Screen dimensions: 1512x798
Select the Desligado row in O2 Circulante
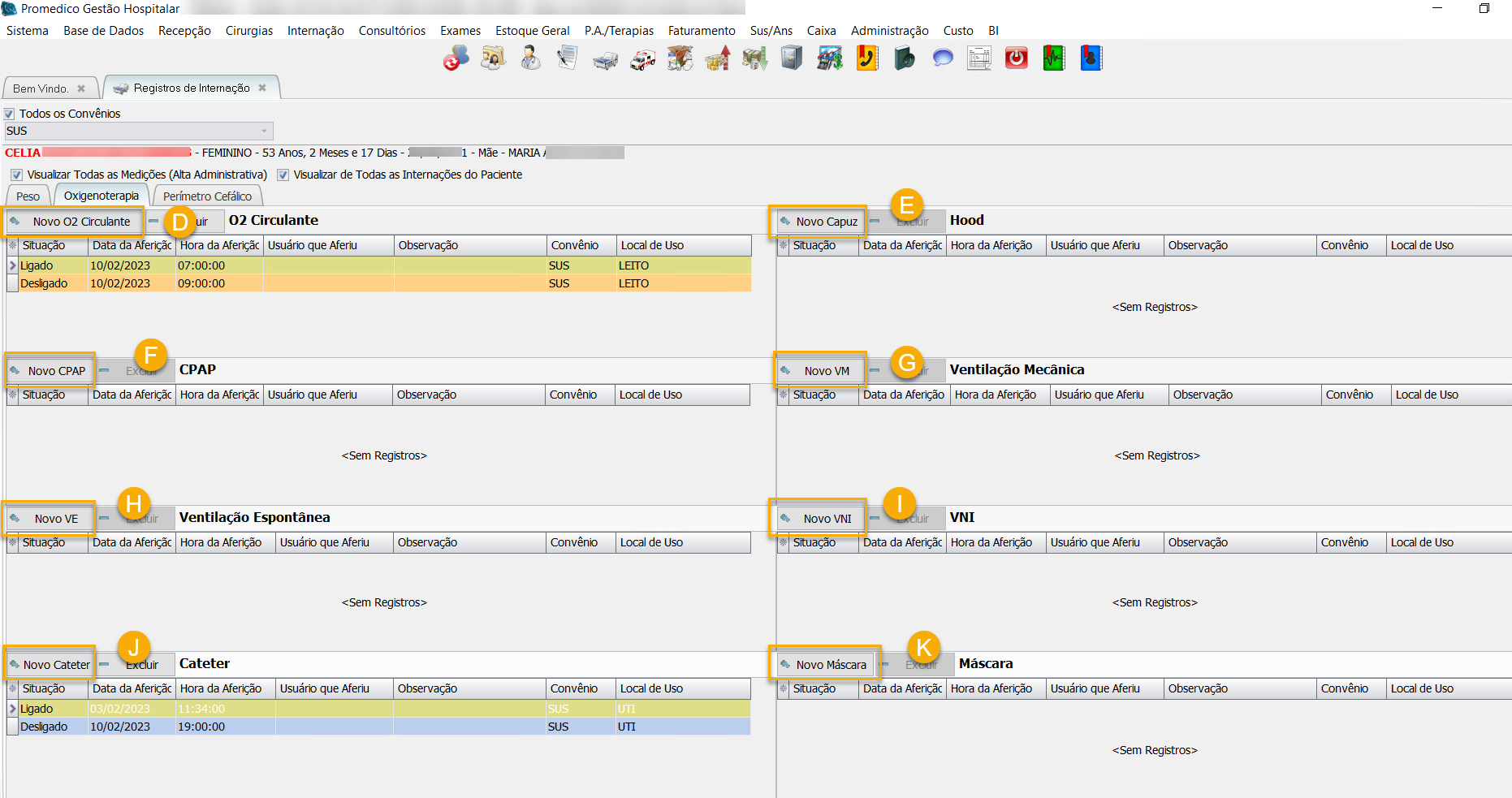click(45, 283)
